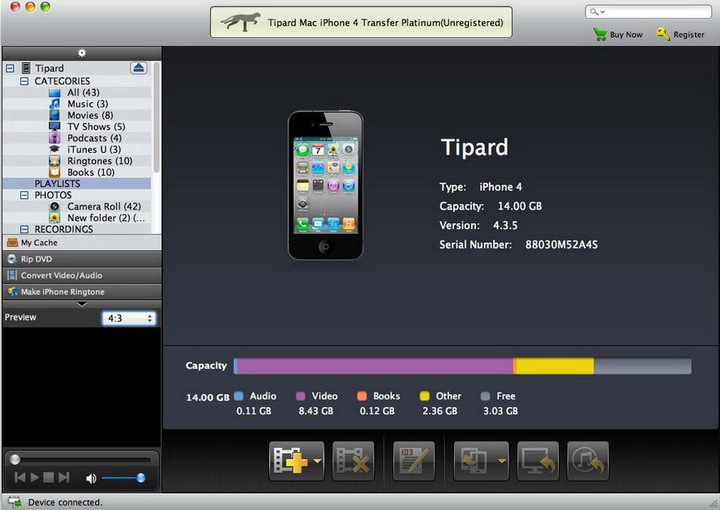Screen dimensions: 720x510
Task: Click the Books icon in tree
Action: pyautogui.click(x=55, y=172)
